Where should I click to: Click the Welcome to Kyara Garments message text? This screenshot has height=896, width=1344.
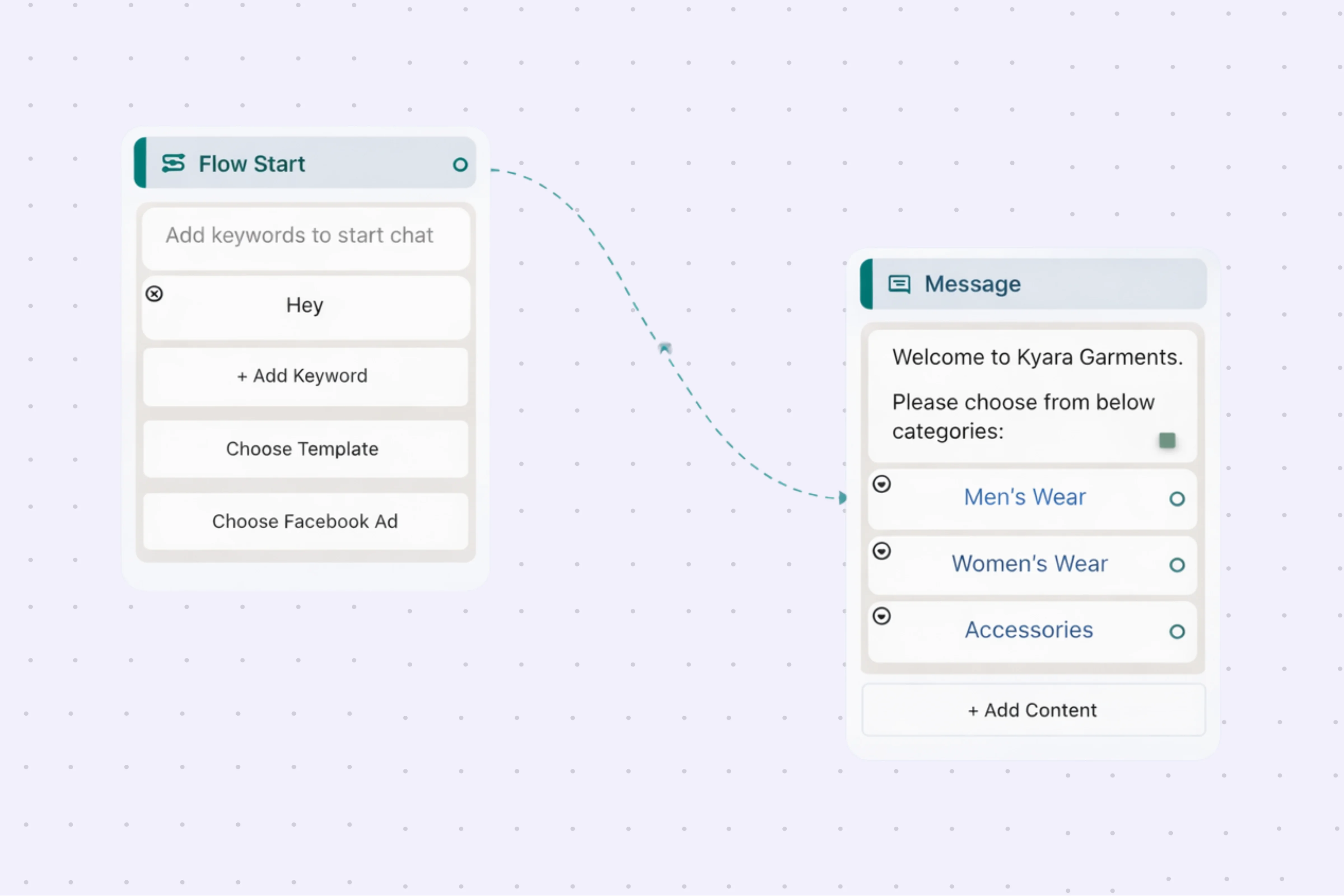tap(1037, 358)
